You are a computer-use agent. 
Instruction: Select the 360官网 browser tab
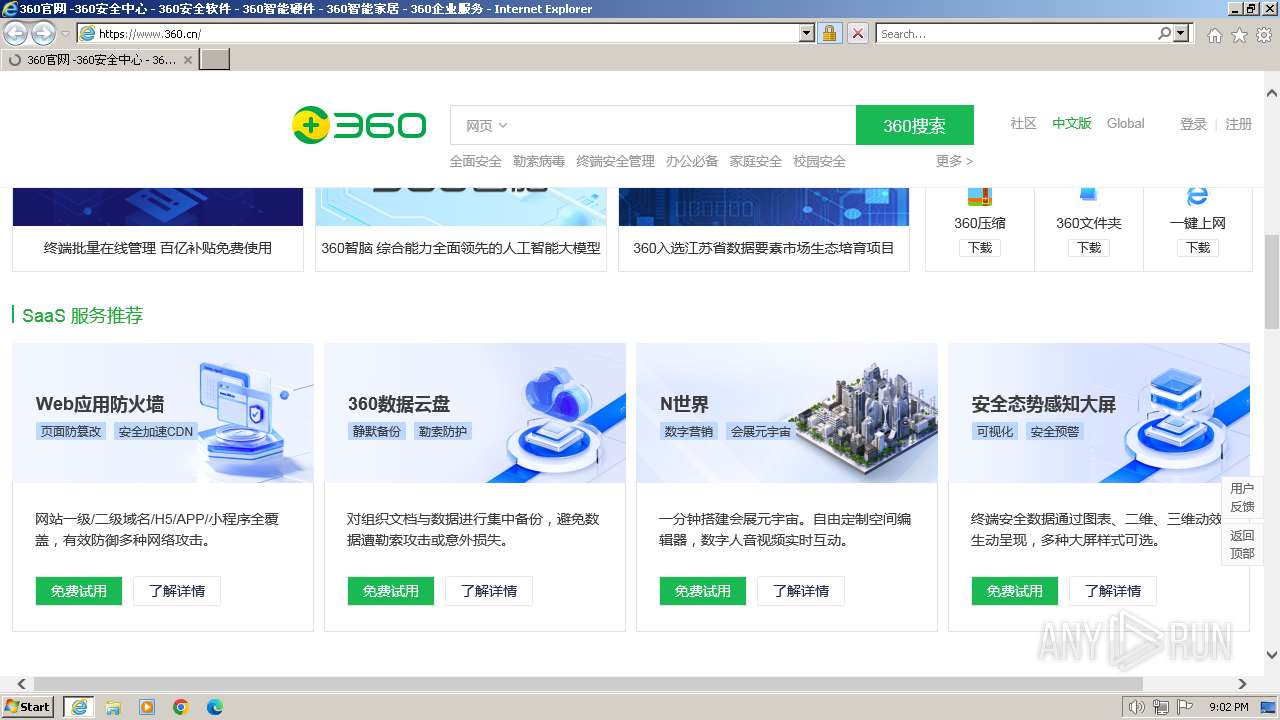100,60
